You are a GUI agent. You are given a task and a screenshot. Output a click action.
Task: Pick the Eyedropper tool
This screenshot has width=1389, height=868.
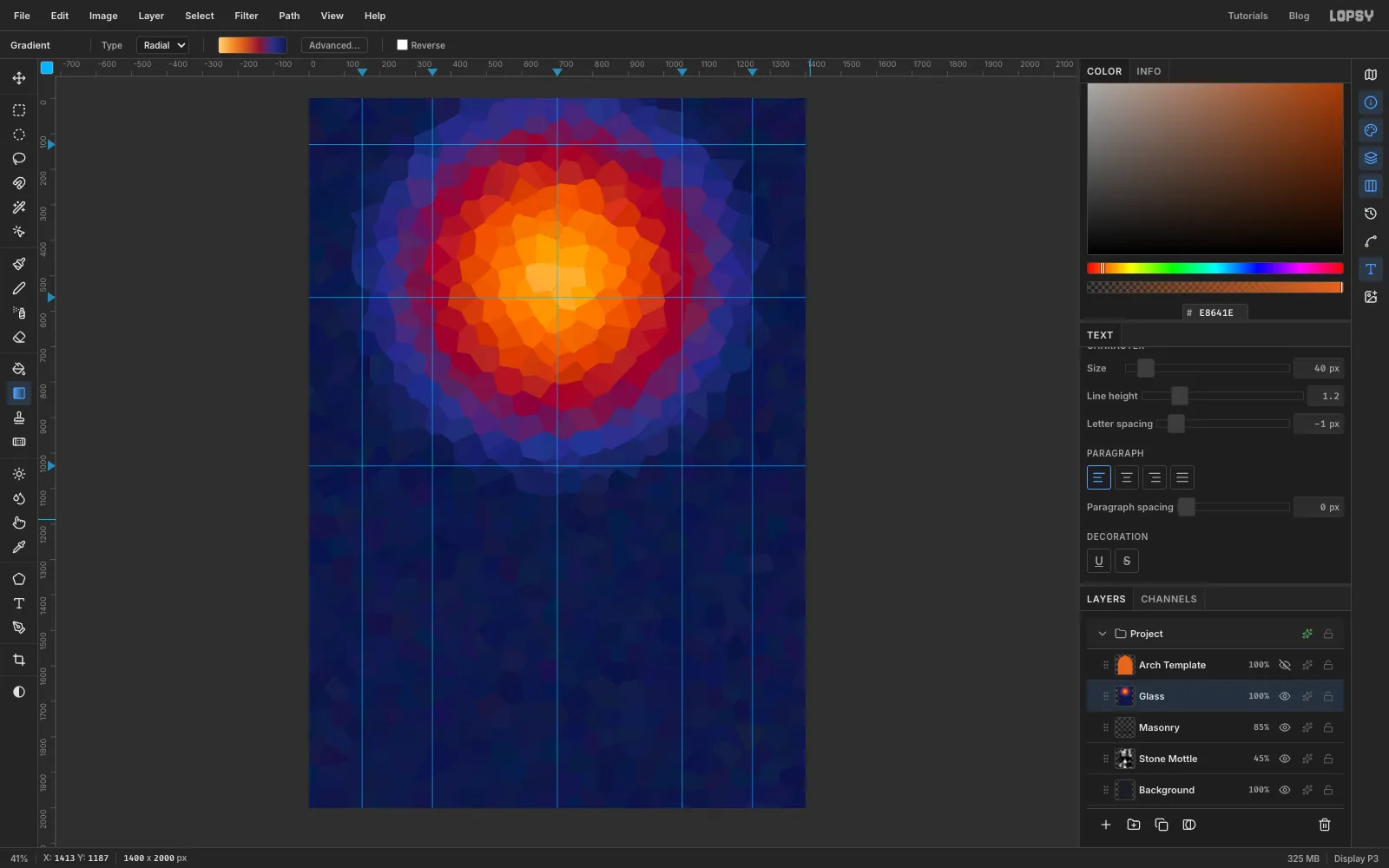click(18, 548)
